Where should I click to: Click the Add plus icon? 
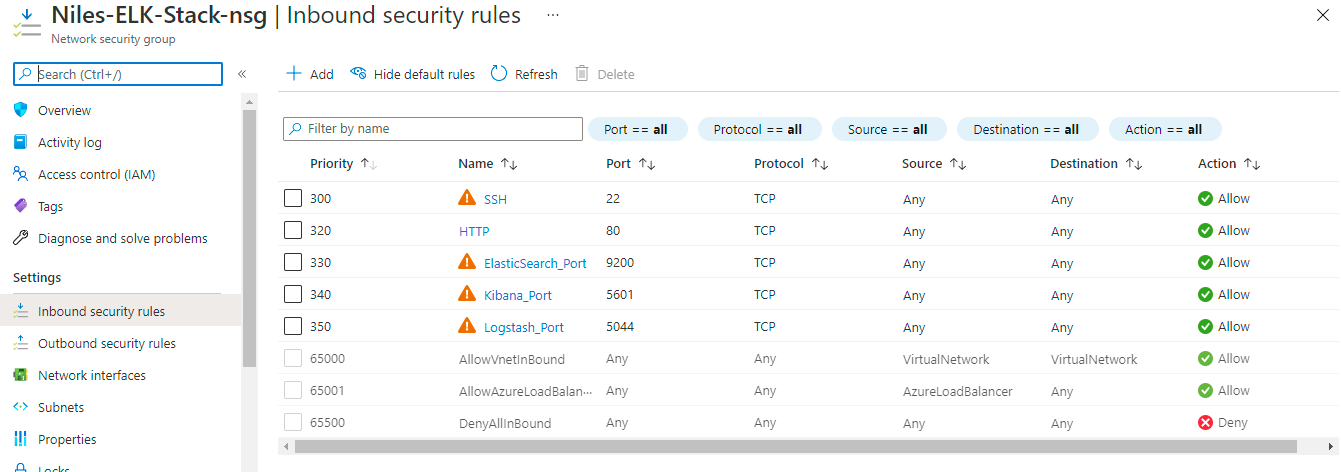[x=294, y=74]
